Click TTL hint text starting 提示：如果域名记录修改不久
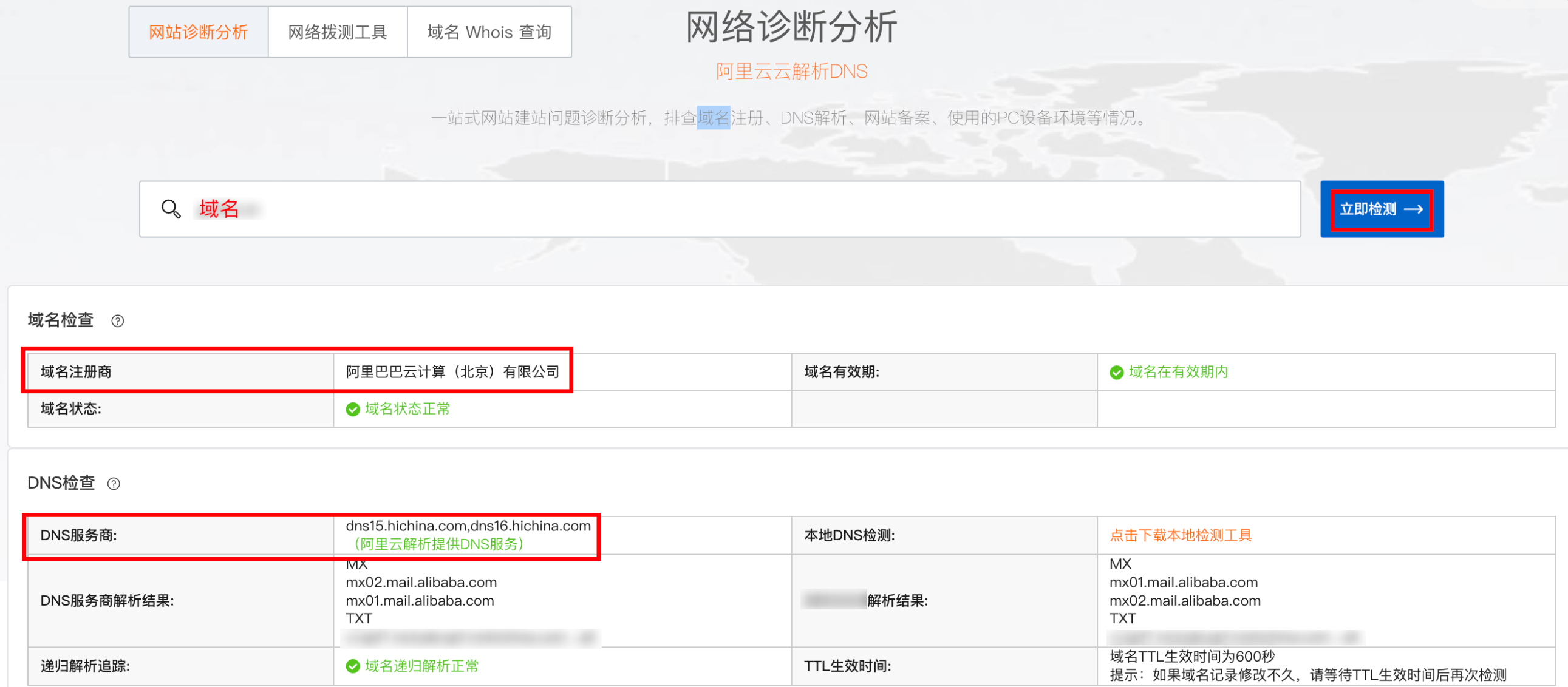The image size is (1568, 687). click(x=1307, y=675)
